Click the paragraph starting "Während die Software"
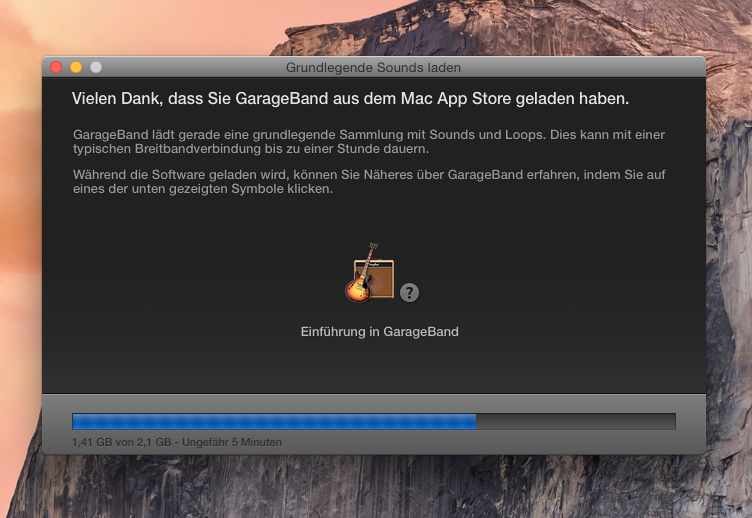 (x=369, y=181)
